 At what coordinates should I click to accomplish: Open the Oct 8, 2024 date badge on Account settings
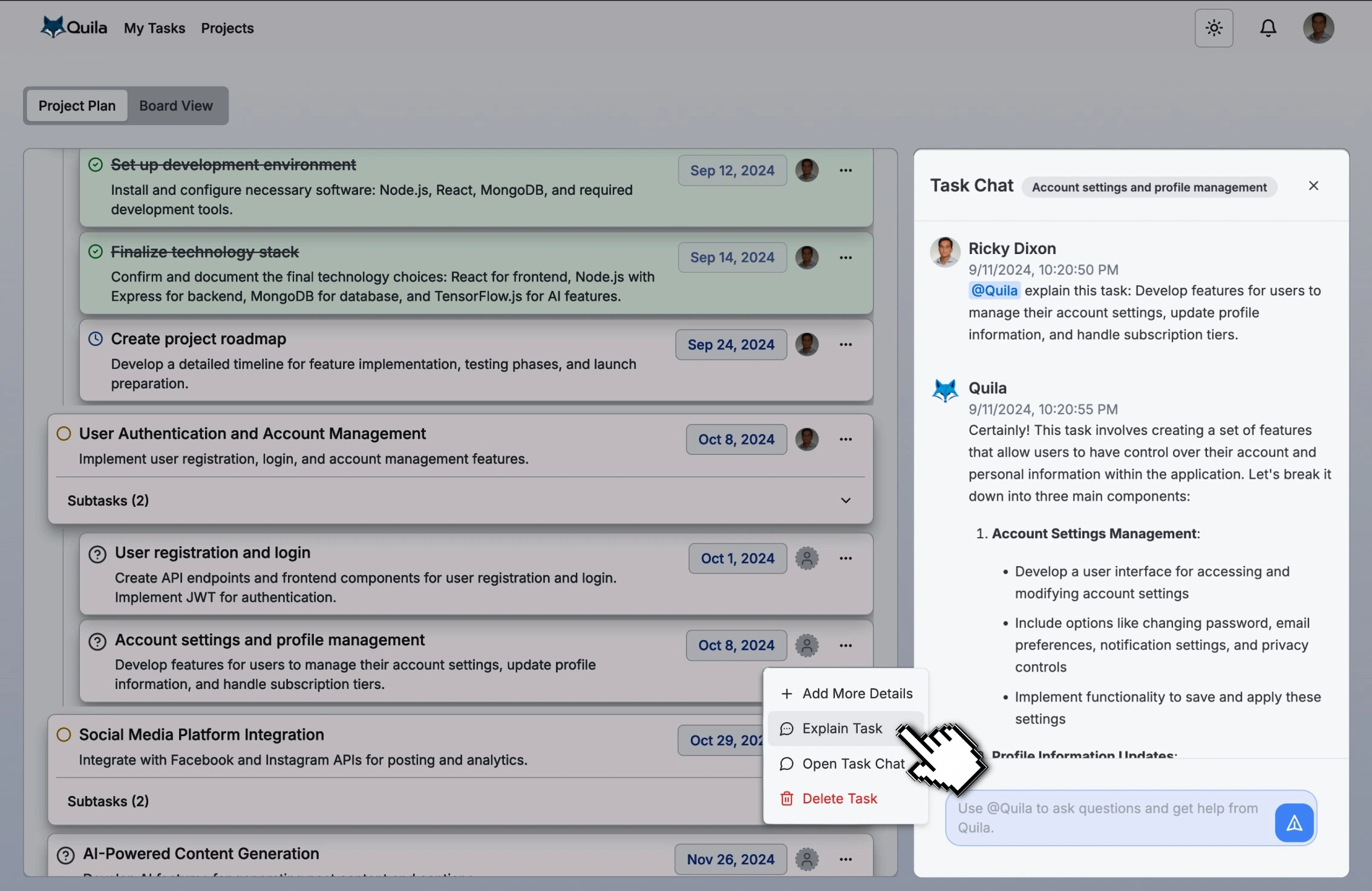(736, 645)
